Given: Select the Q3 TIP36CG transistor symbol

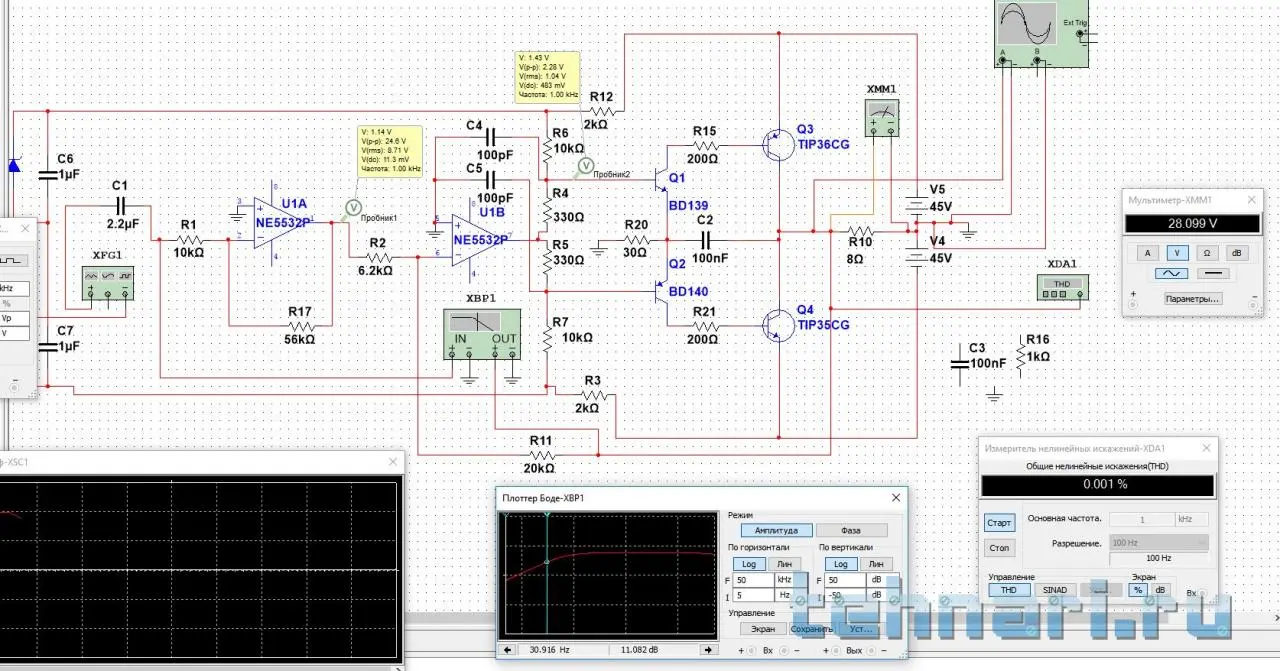Looking at the screenshot, I should click(778, 145).
